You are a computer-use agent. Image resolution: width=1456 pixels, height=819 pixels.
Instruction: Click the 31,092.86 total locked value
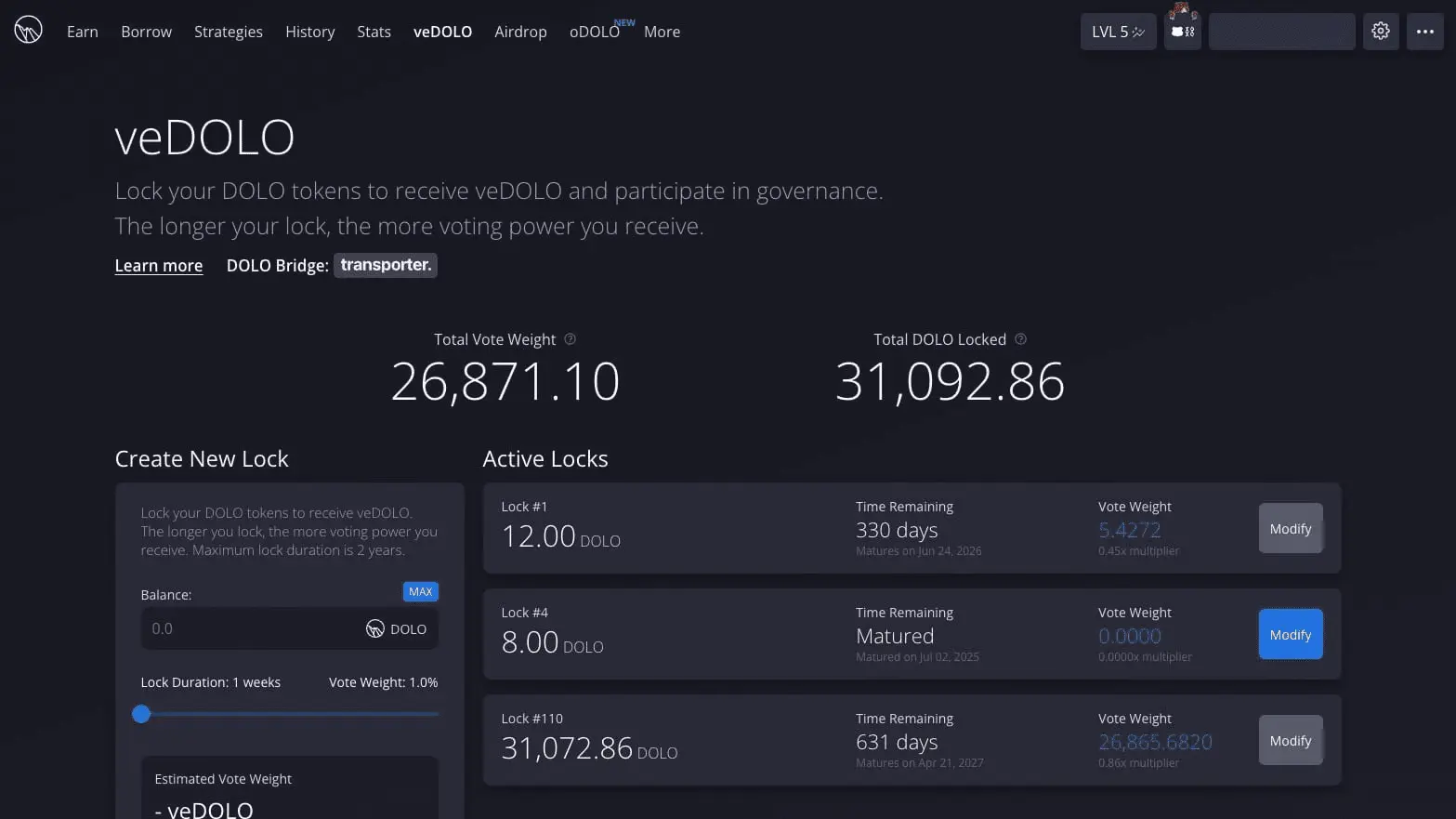click(950, 381)
